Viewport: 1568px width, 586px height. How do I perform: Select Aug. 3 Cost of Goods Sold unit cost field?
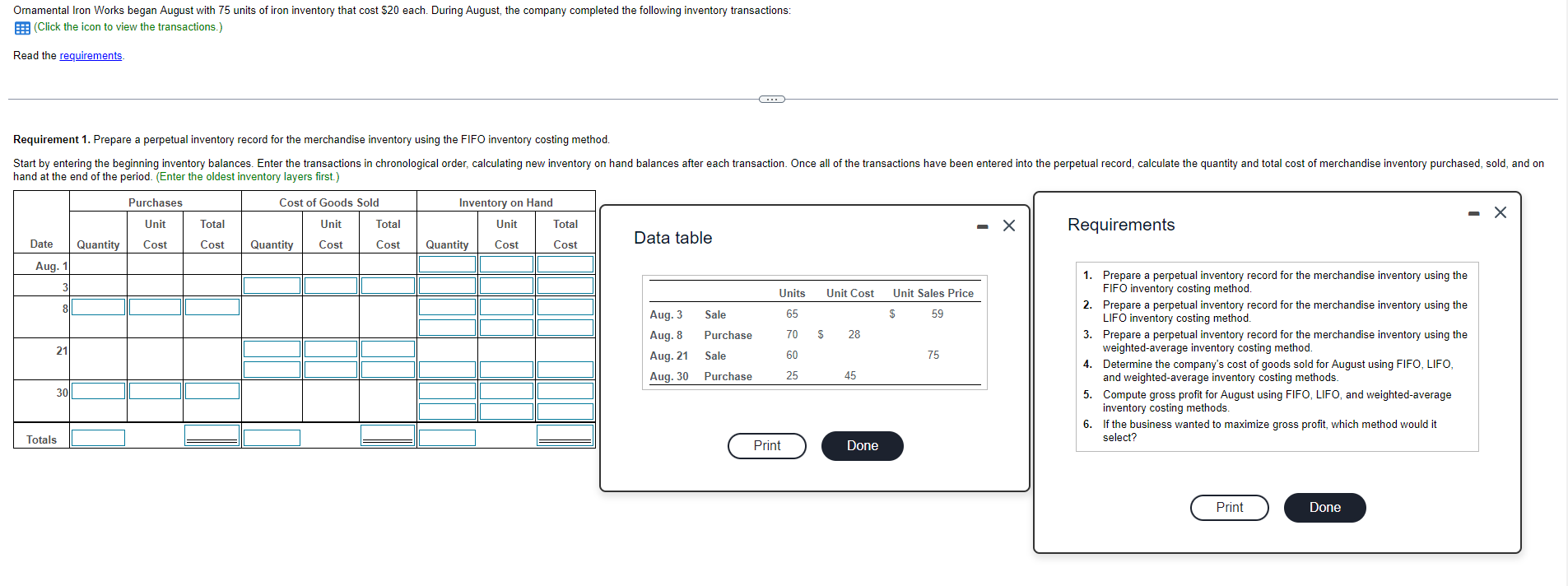click(x=331, y=286)
